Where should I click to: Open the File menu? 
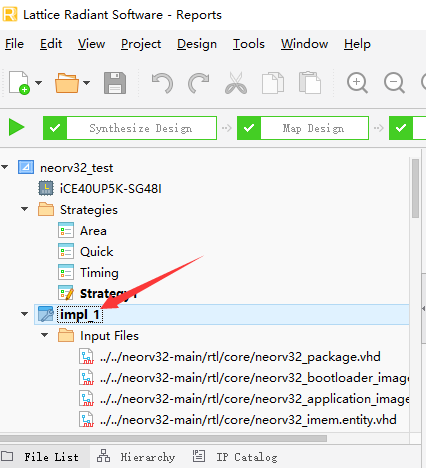tap(14, 44)
